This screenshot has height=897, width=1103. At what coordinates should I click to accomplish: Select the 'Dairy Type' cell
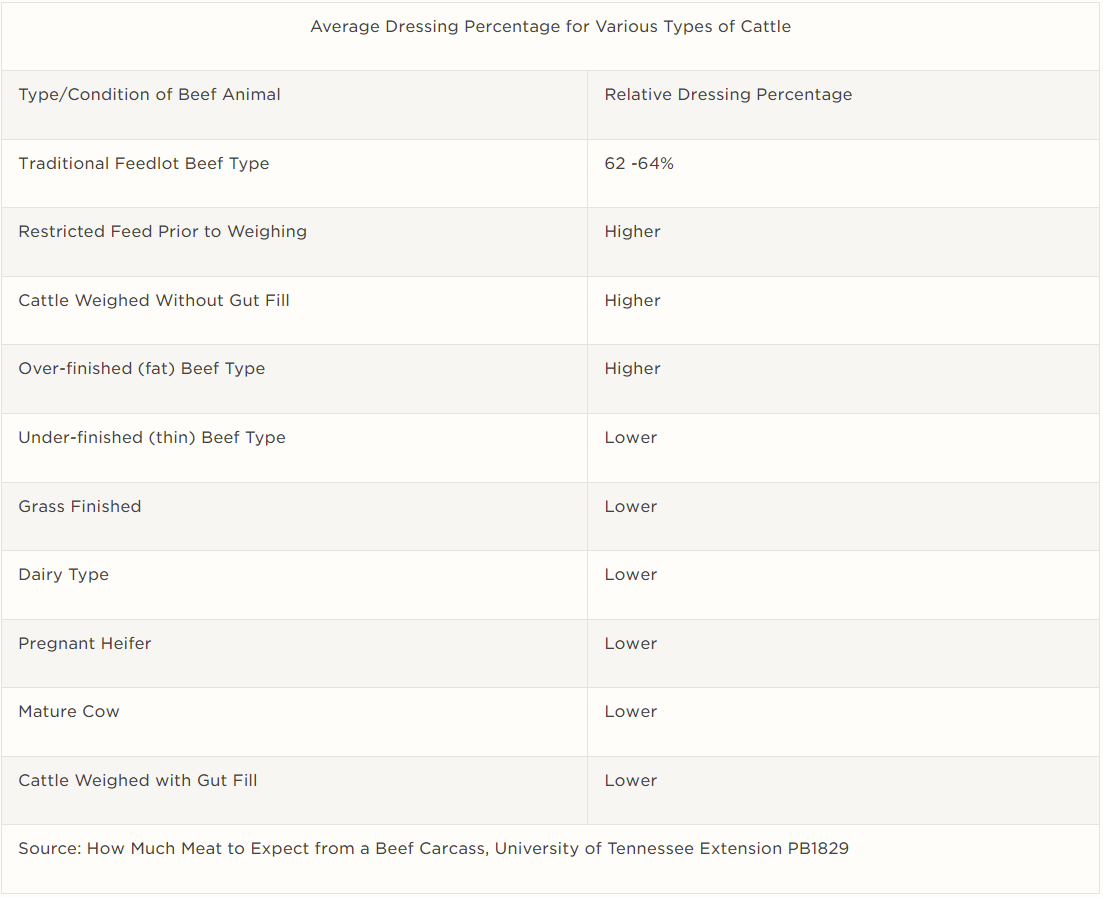pyautogui.click(x=64, y=575)
